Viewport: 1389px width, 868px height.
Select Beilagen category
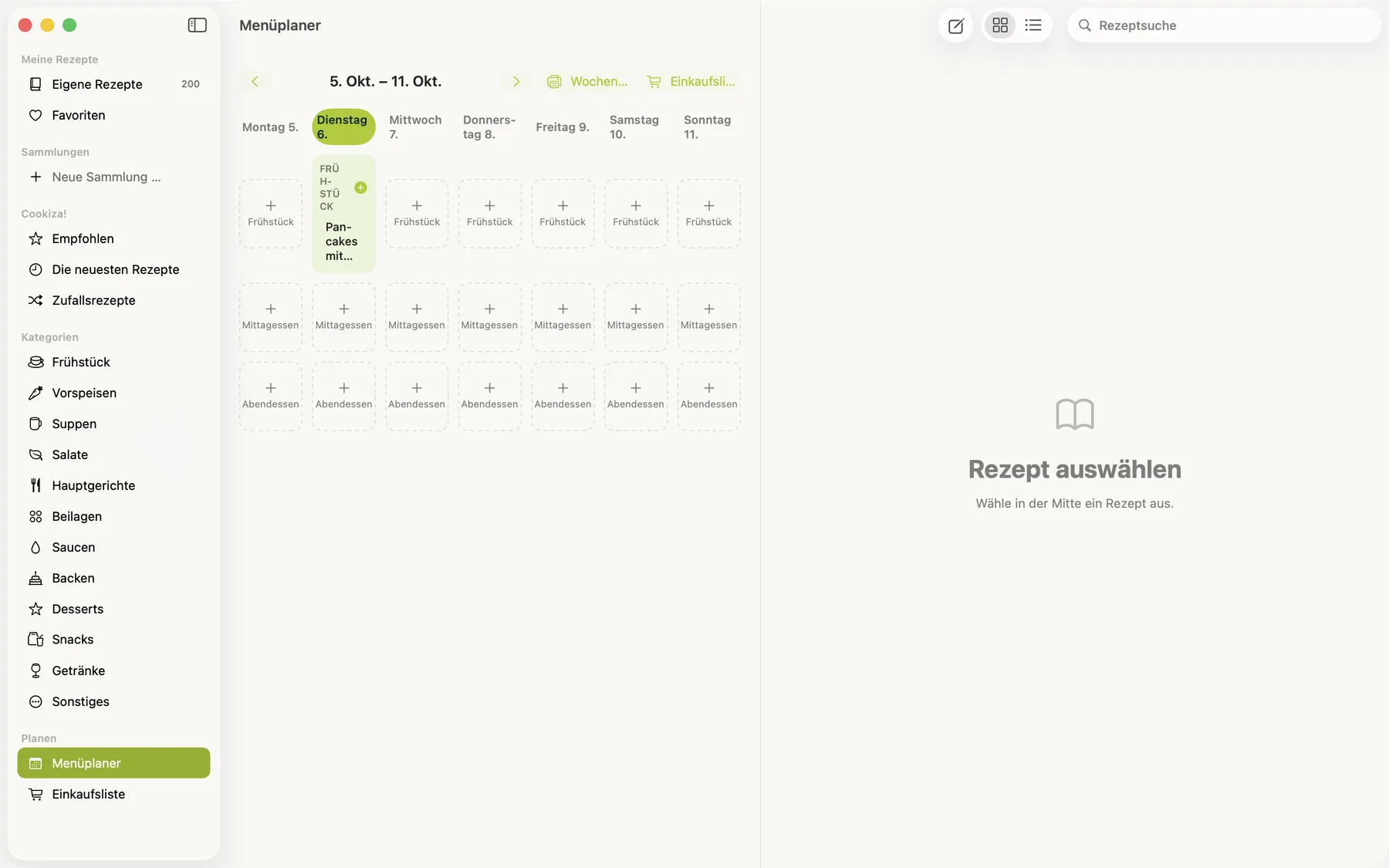pos(113,516)
